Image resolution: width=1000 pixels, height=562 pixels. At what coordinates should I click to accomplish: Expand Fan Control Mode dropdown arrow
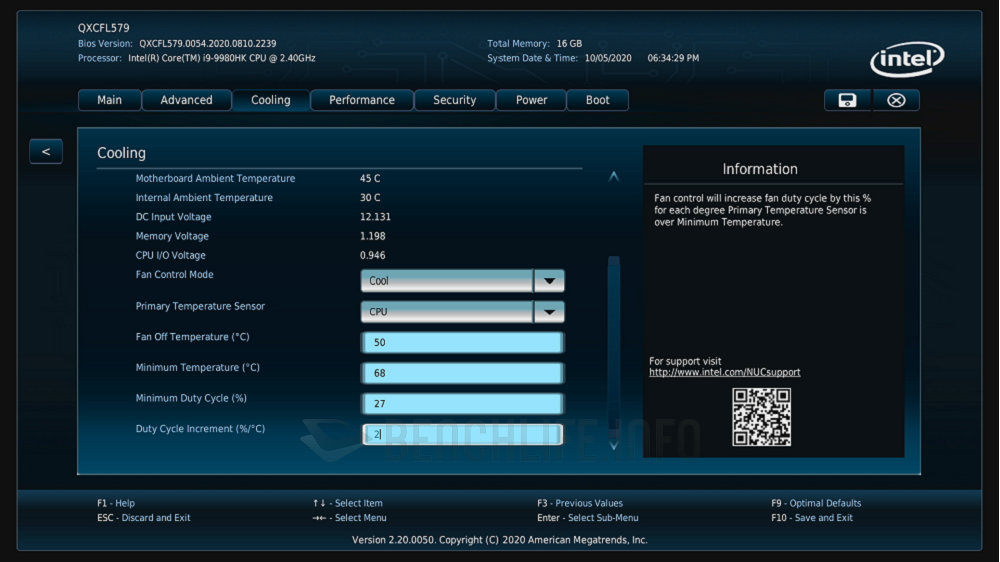click(x=549, y=281)
